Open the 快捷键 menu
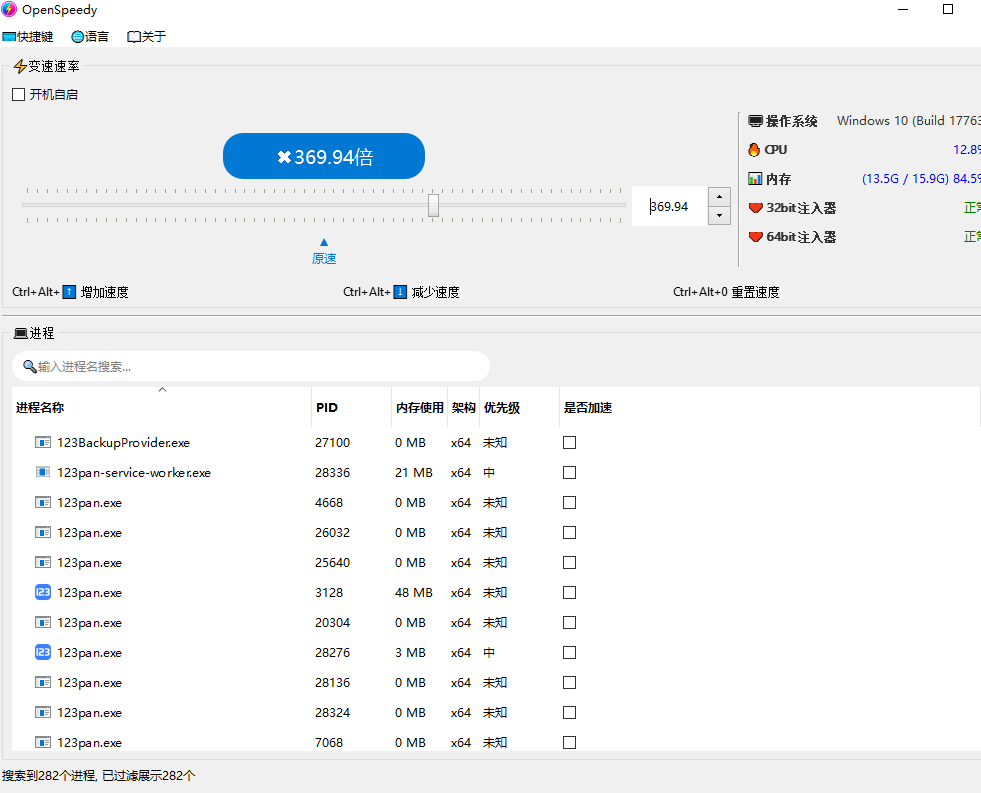Image resolution: width=981 pixels, height=793 pixels. tap(29, 36)
